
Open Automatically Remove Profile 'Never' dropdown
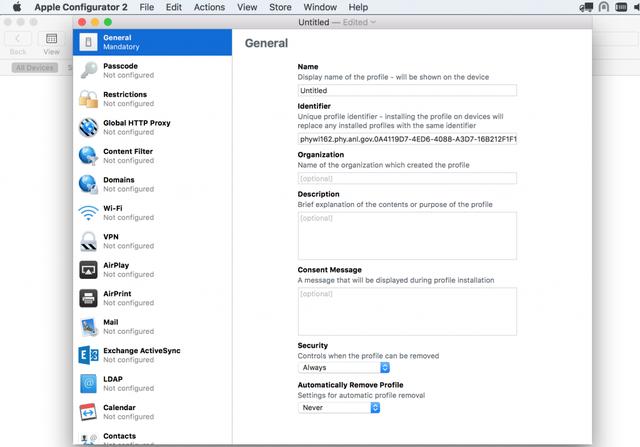point(339,408)
